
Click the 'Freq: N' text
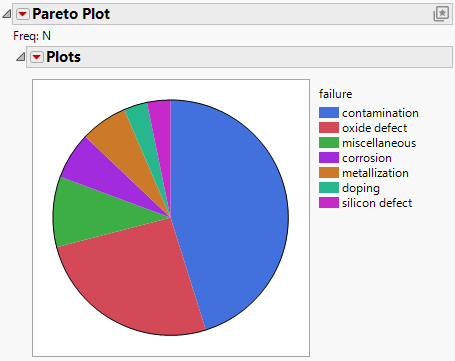tap(32, 36)
